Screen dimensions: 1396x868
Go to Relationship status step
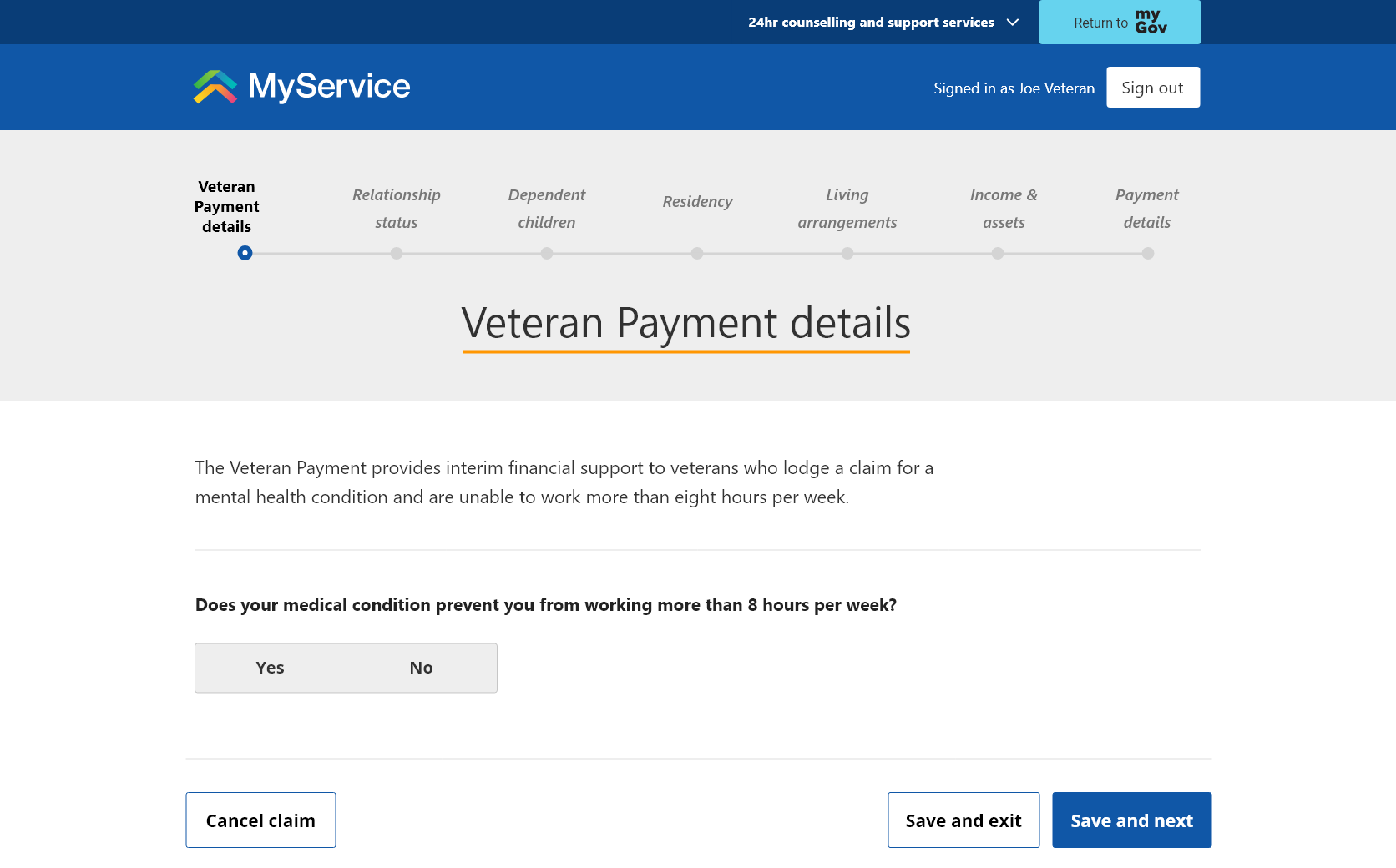(x=397, y=209)
